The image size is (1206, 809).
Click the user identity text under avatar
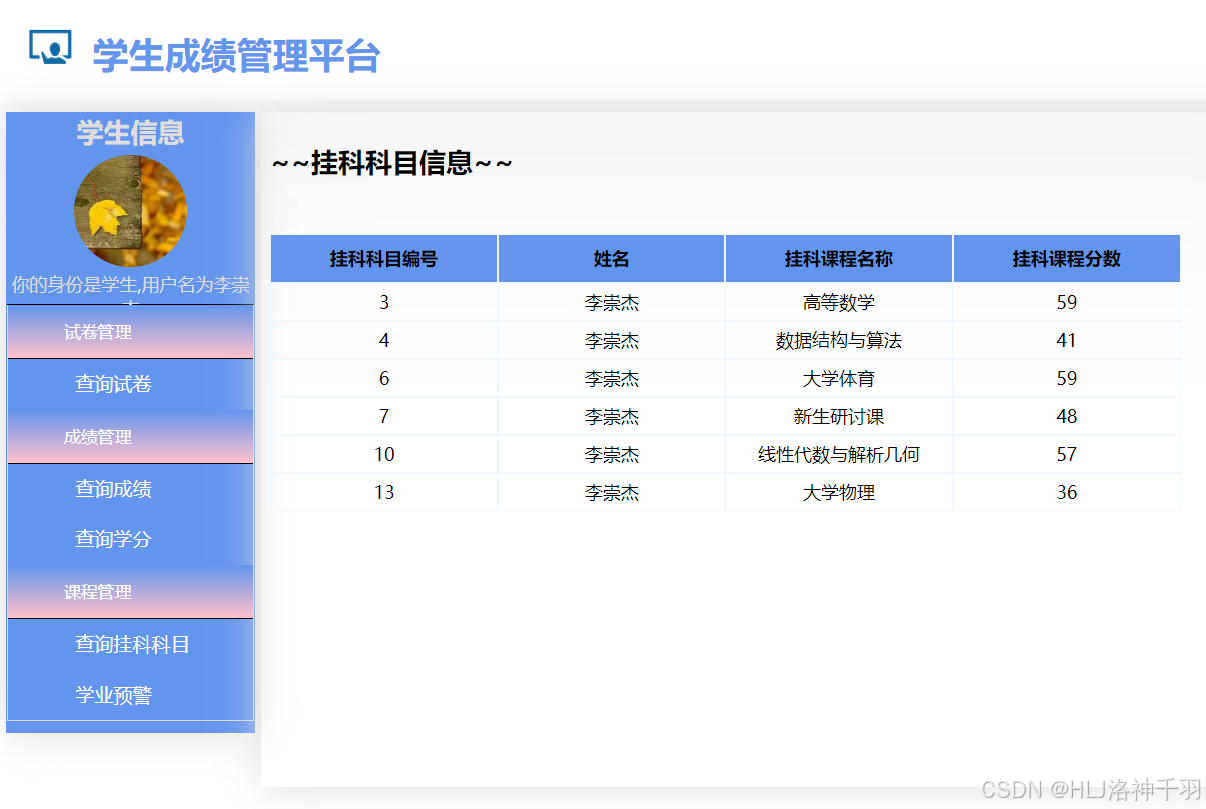[x=130, y=288]
